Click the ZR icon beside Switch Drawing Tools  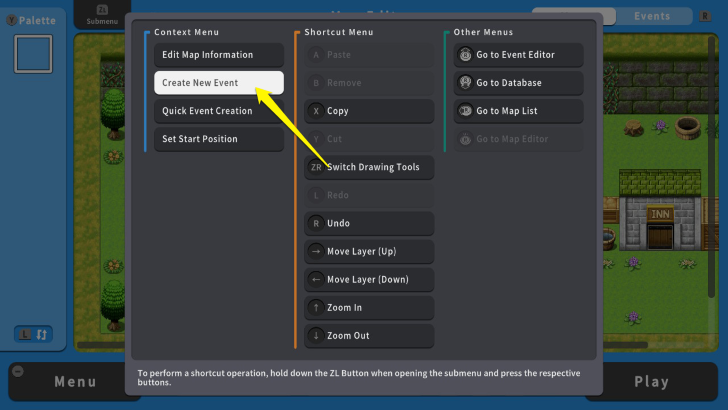(316, 167)
